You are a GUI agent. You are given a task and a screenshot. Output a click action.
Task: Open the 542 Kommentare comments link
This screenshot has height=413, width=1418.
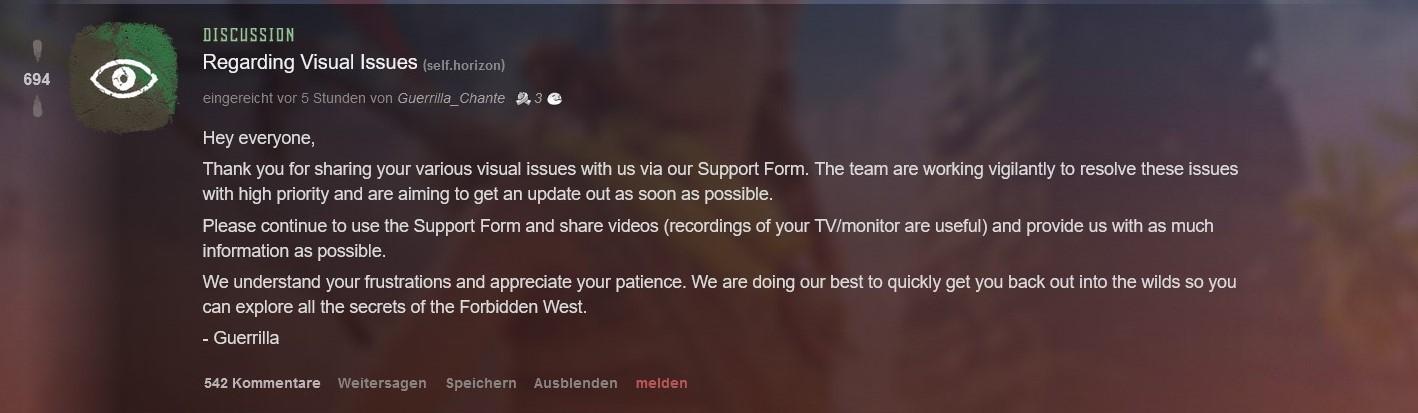262,383
